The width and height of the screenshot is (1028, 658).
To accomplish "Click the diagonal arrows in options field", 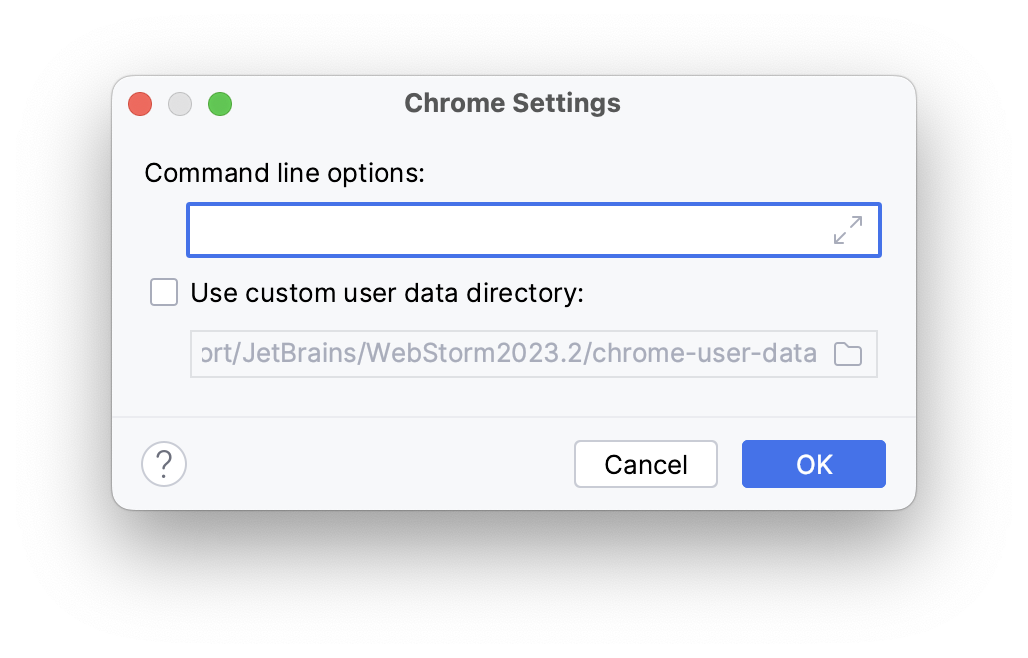I will pyautogui.click(x=848, y=230).
